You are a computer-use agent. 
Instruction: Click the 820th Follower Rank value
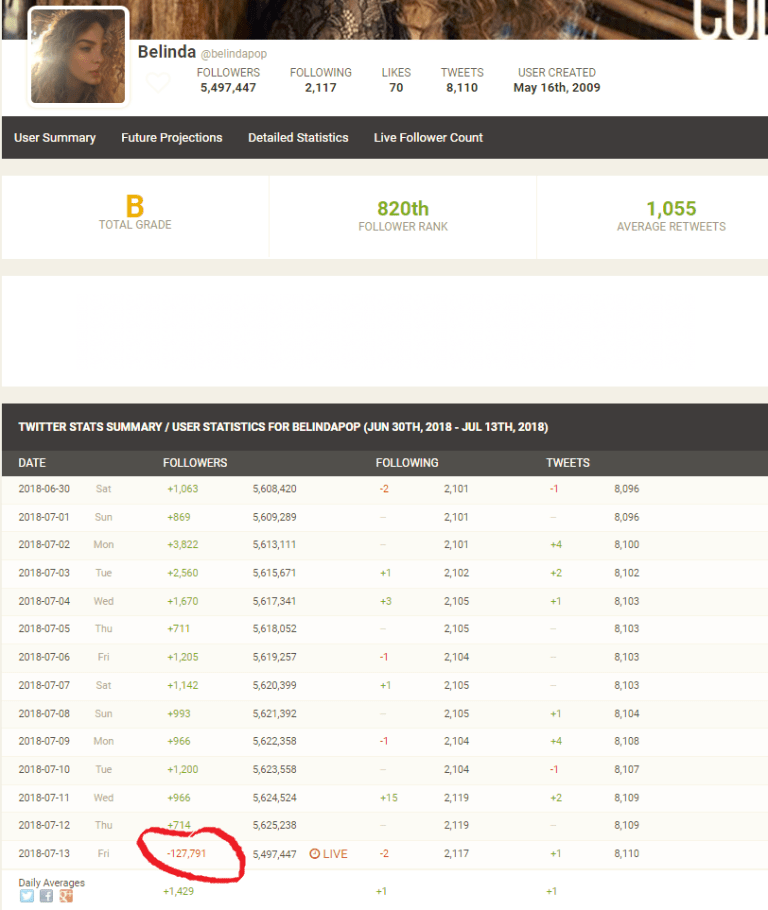403,208
